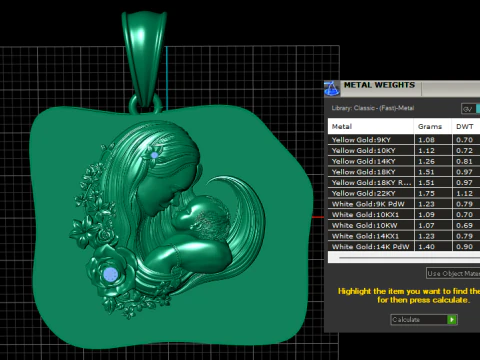Select the White Gold:10KX1 row
Viewport: 480px width, 360px height.
(404, 214)
